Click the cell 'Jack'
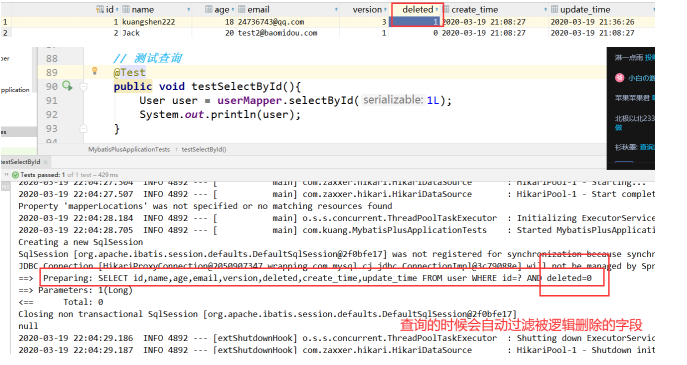The width and height of the screenshot is (687, 365). point(131,33)
